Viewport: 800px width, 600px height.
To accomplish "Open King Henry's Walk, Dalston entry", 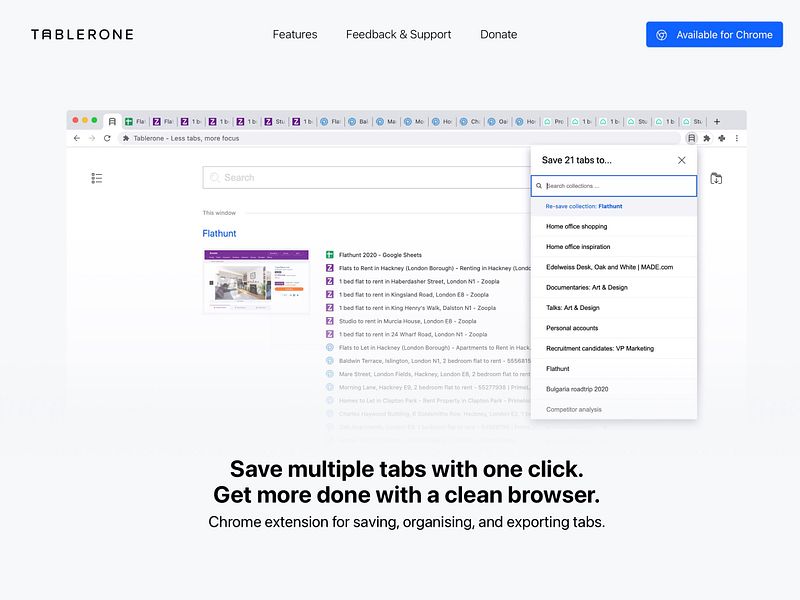I will pyautogui.click(x=417, y=308).
